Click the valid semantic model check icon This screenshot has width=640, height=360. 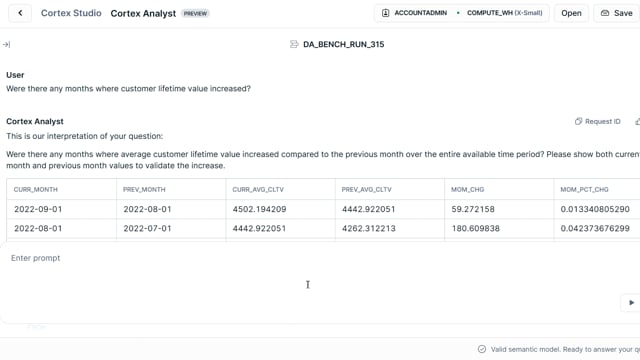(482, 349)
